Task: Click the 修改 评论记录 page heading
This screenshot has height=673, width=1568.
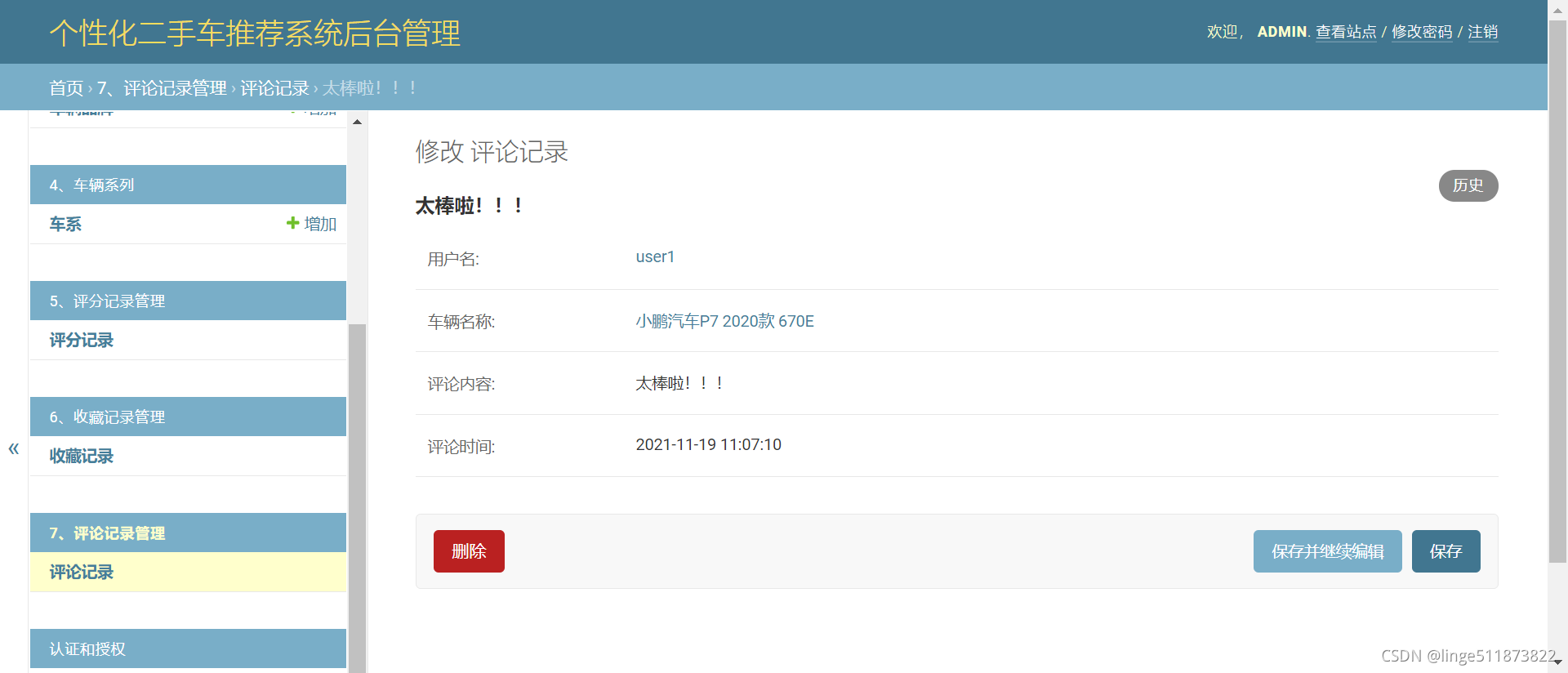Action: [x=492, y=151]
